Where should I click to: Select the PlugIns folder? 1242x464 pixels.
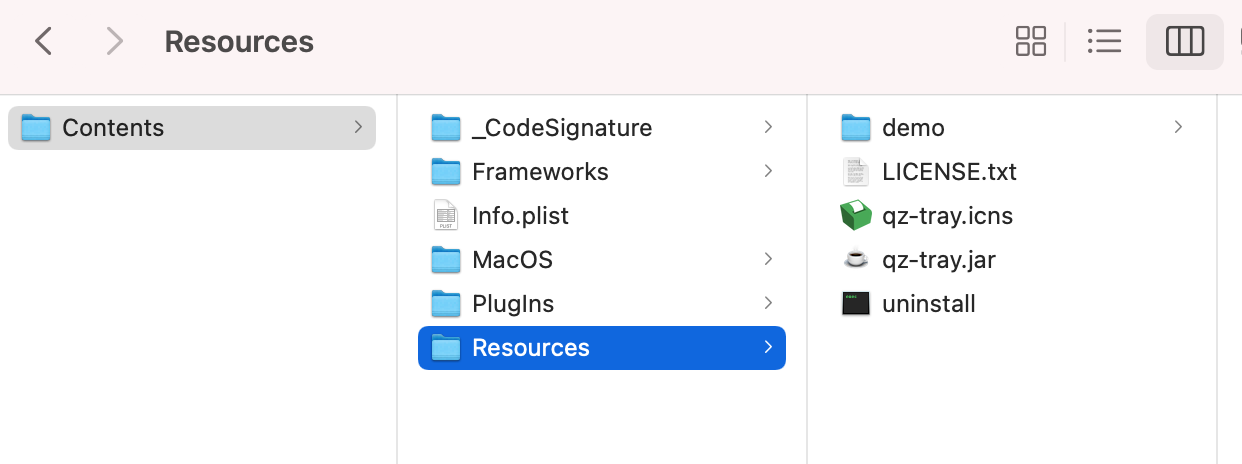(x=512, y=304)
